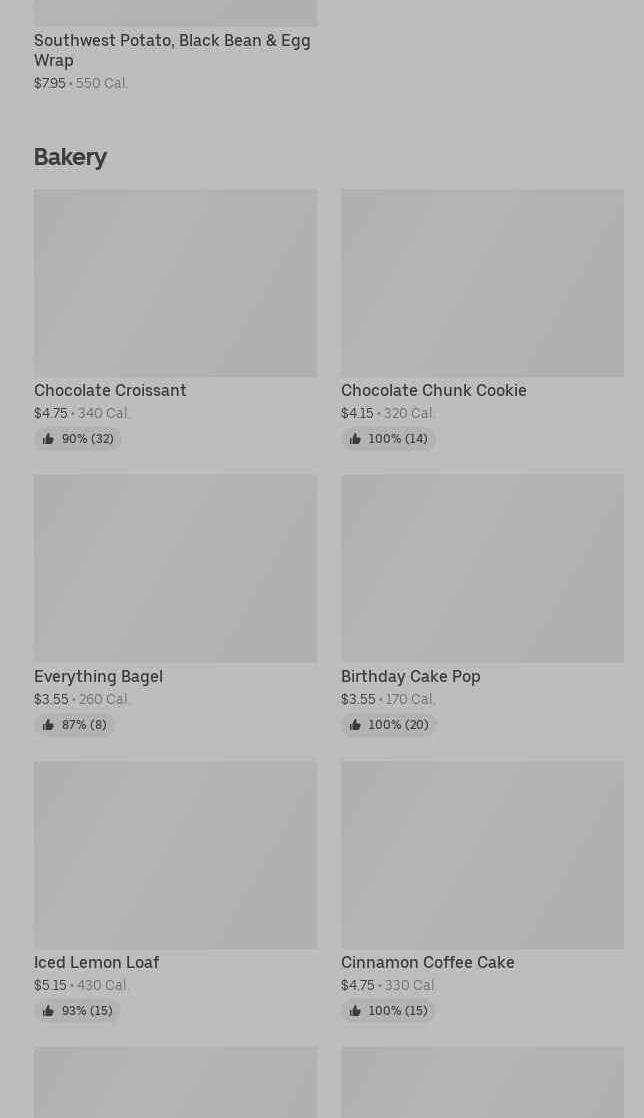Open the Chocolate Chunk Cookie item photo
The height and width of the screenshot is (1118, 644).
click(x=482, y=283)
